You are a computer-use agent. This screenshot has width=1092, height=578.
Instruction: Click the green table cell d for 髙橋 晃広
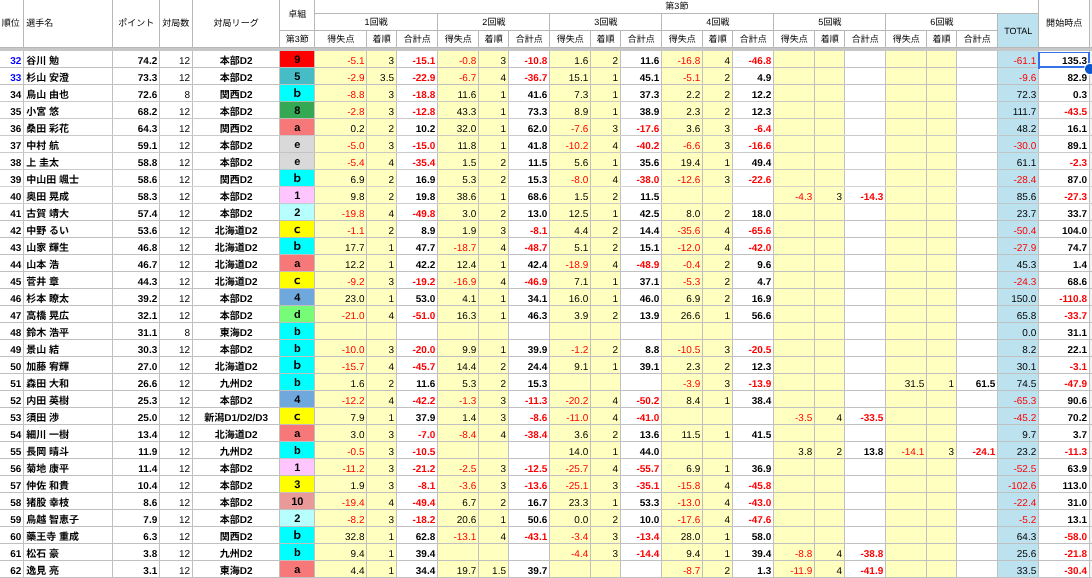click(x=297, y=315)
